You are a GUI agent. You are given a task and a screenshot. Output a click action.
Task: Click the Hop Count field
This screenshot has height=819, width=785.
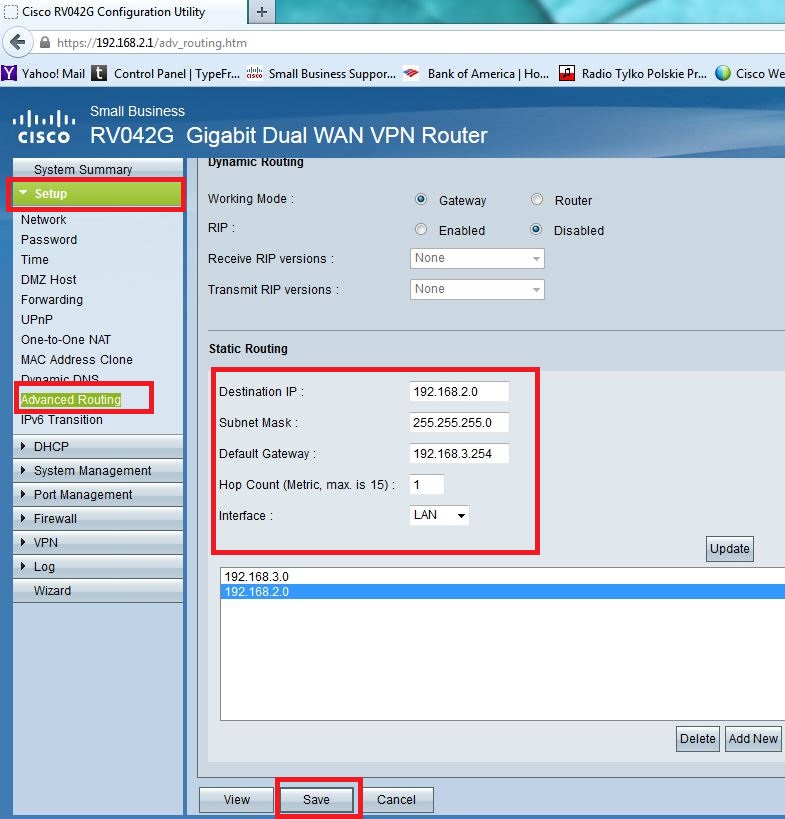pyautogui.click(x=427, y=484)
